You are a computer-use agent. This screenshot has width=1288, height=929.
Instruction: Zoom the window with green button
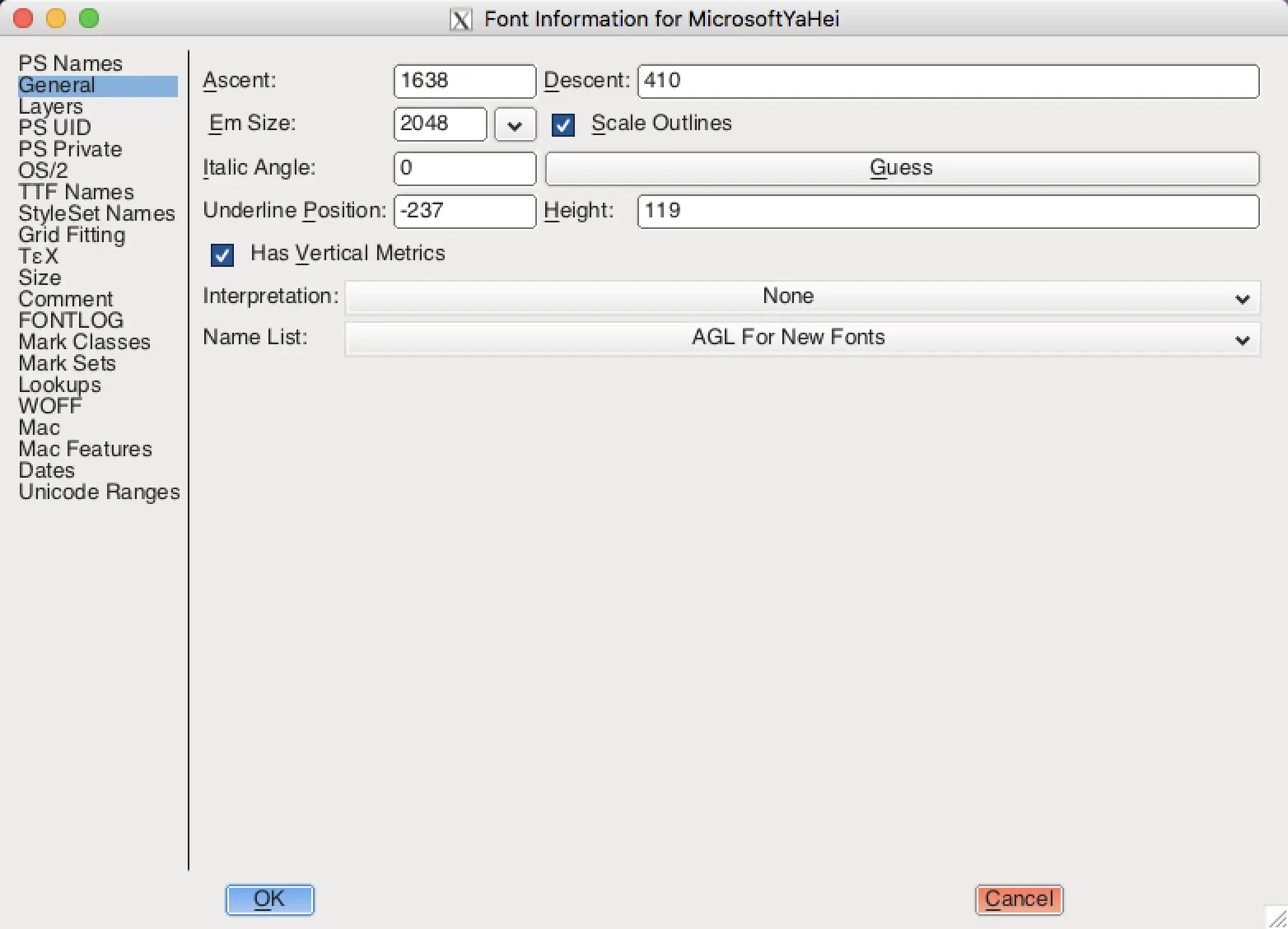[89, 18]
